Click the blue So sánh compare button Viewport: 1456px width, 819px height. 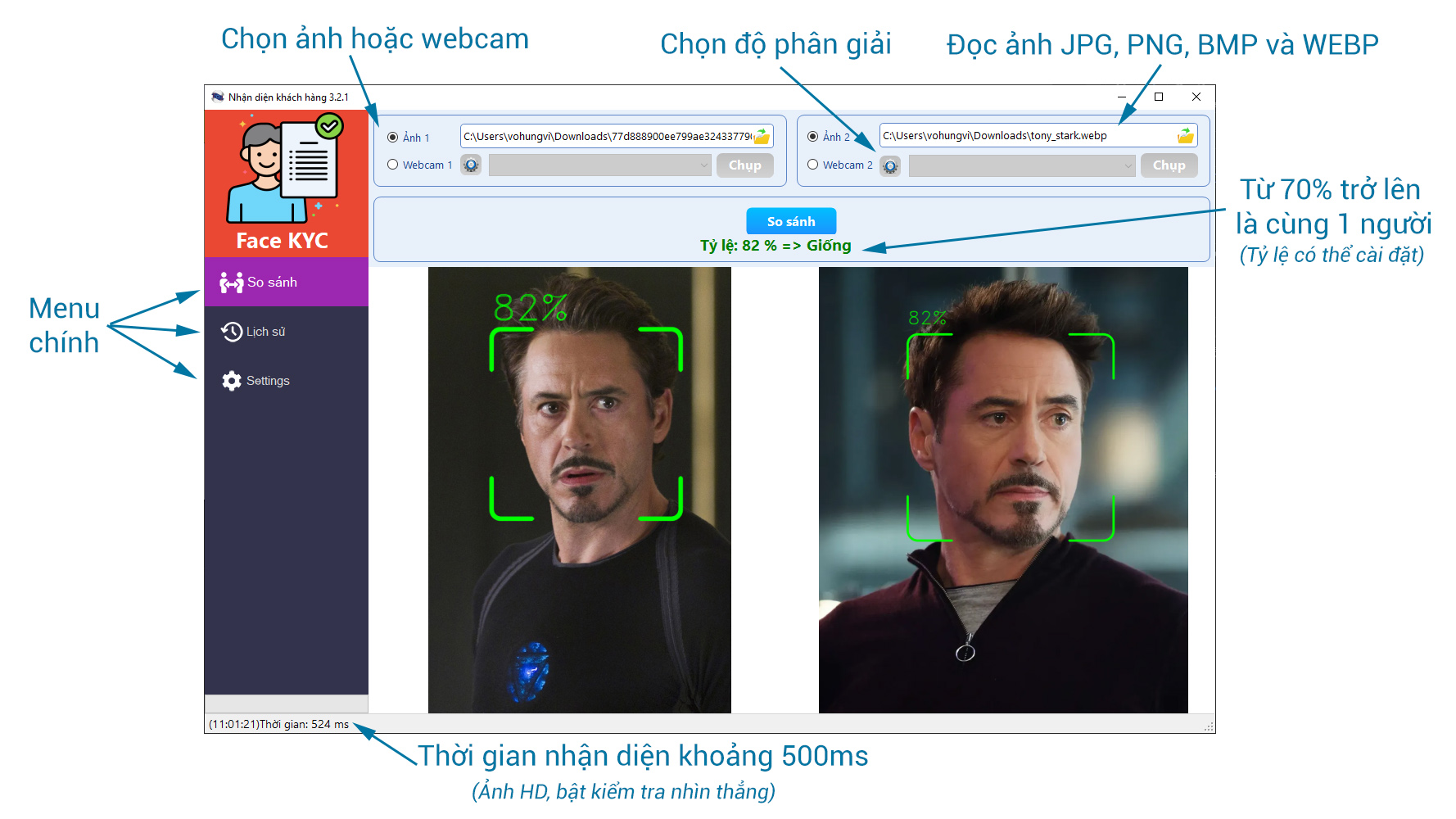791,221
